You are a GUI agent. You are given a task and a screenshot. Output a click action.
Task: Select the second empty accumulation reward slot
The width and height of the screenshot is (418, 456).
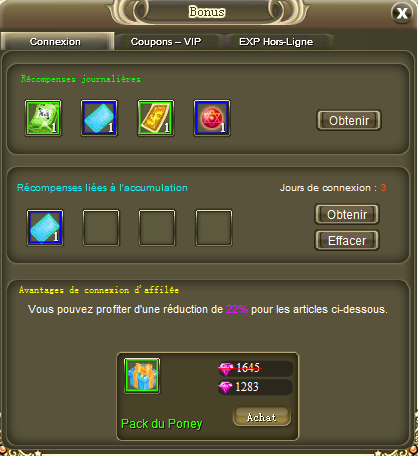coord(101,228)
